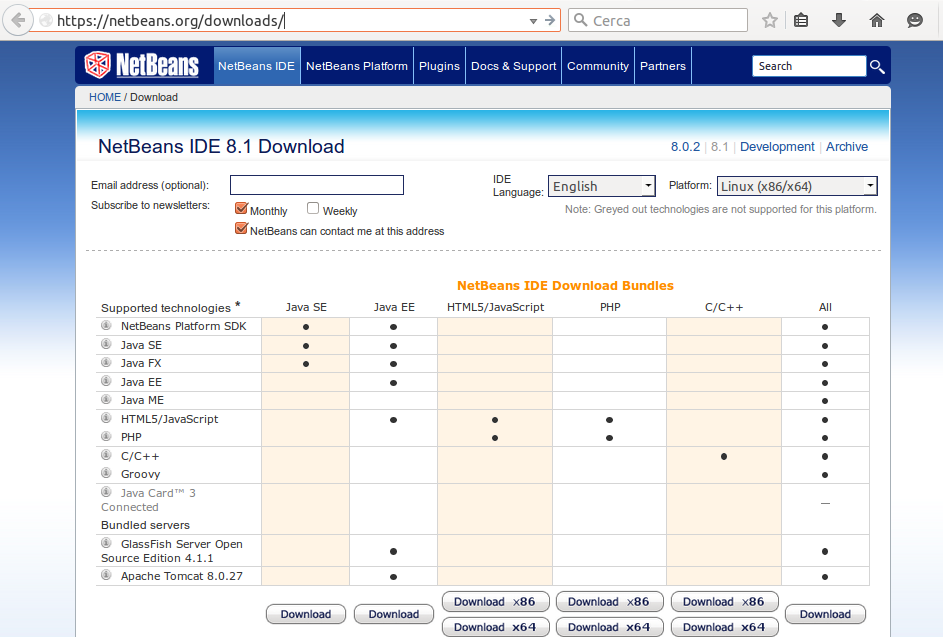Open the NetBeans Platform tab
943x637 pixels.
click(x=357, y=66)
